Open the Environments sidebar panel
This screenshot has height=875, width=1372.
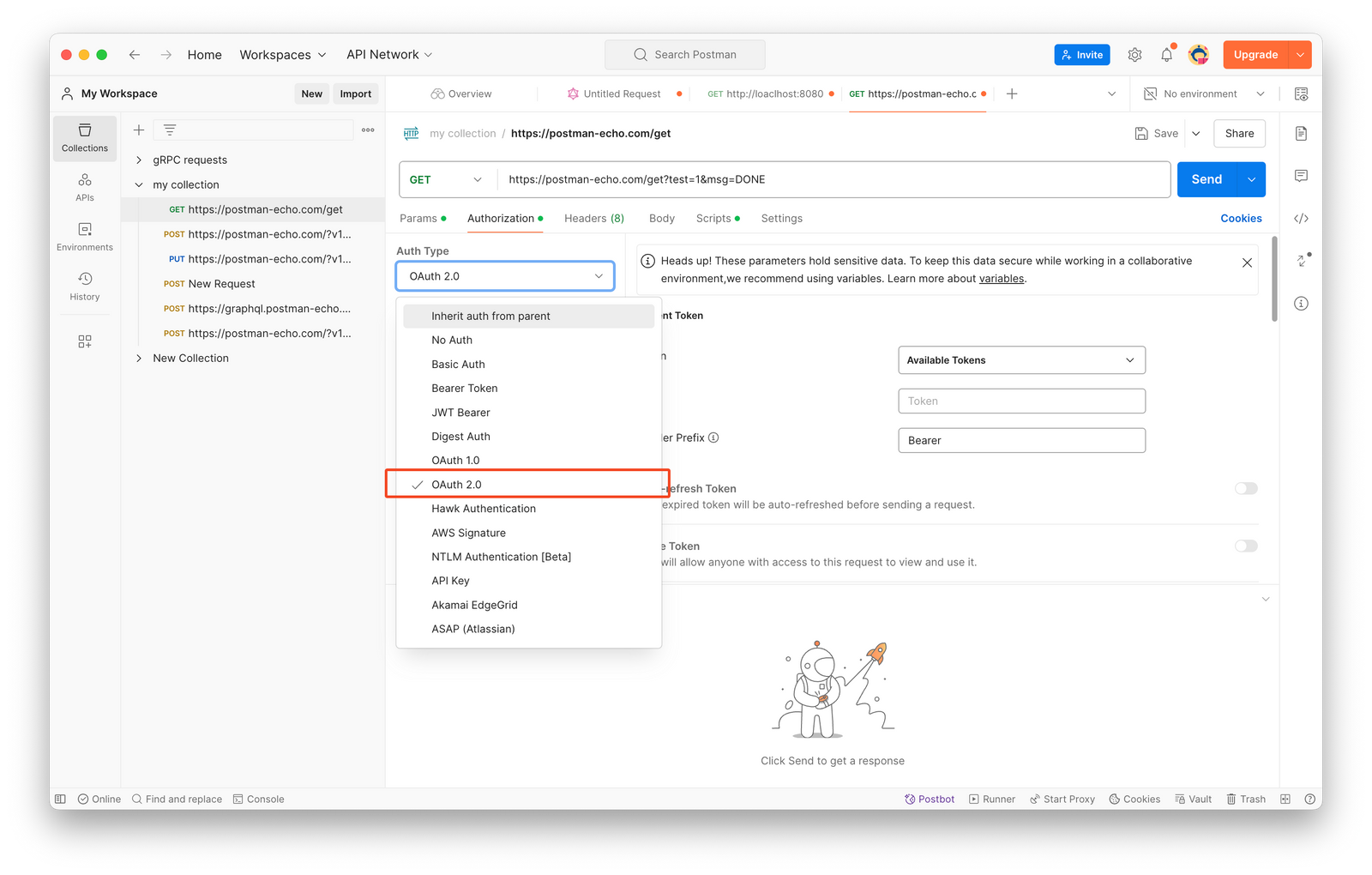point(85,237)
